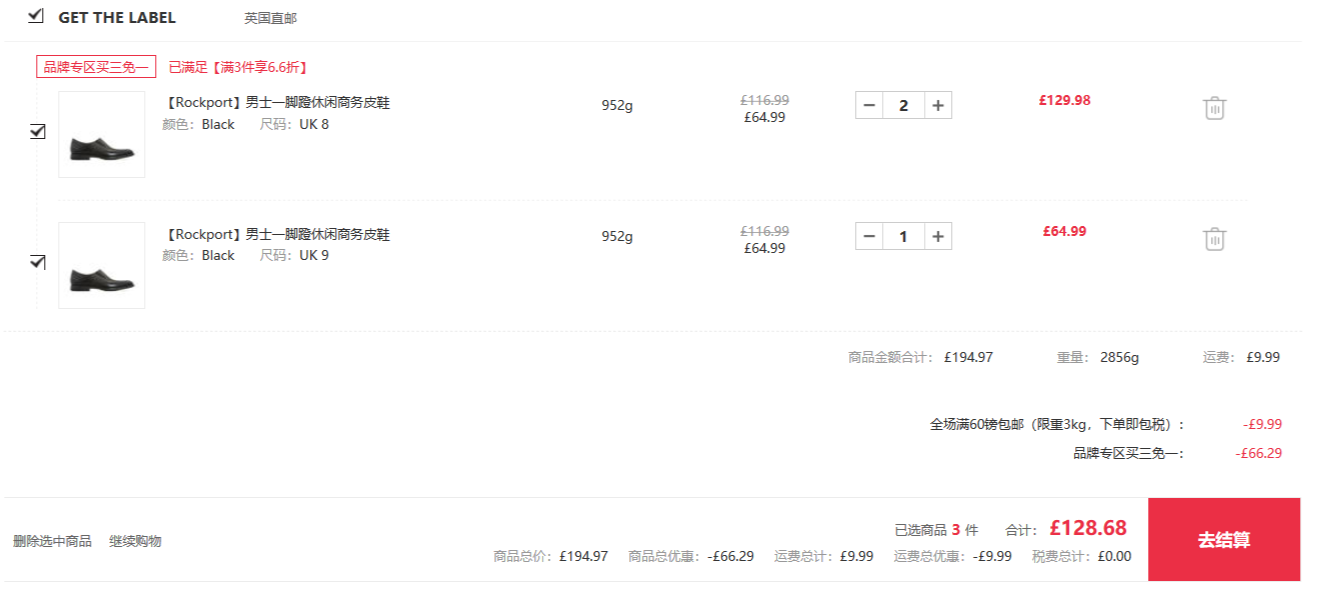This screenshot has height=599, width=1320.
Task: Delete the UK 9 Rockport shoe item
Action: click(1214, 239)
